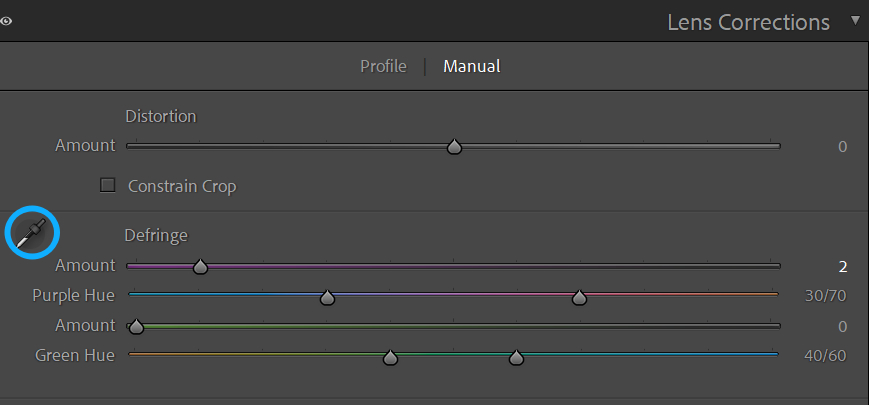Viewport: 869px width, 405px height.
Task: Click the right Purple Hue slider handle
Action: (x=579, y=298)
